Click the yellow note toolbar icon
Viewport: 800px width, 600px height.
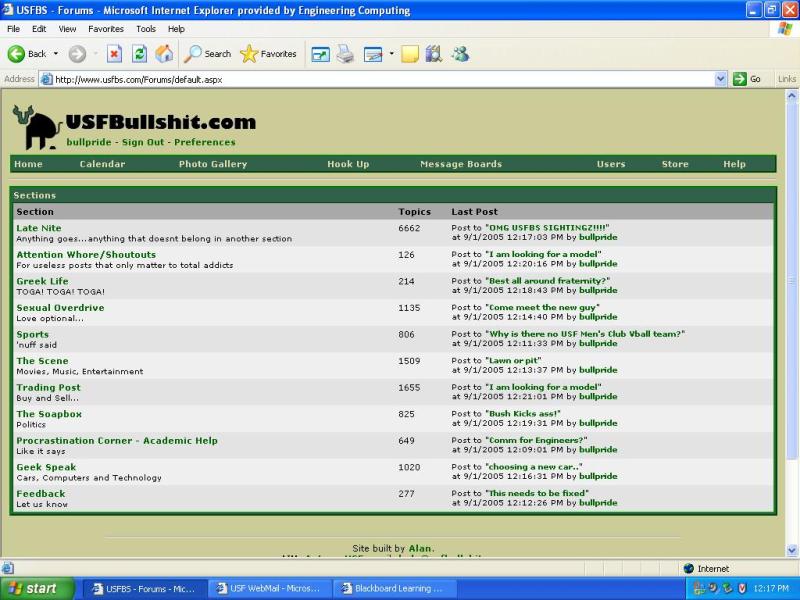click(410, 54)
